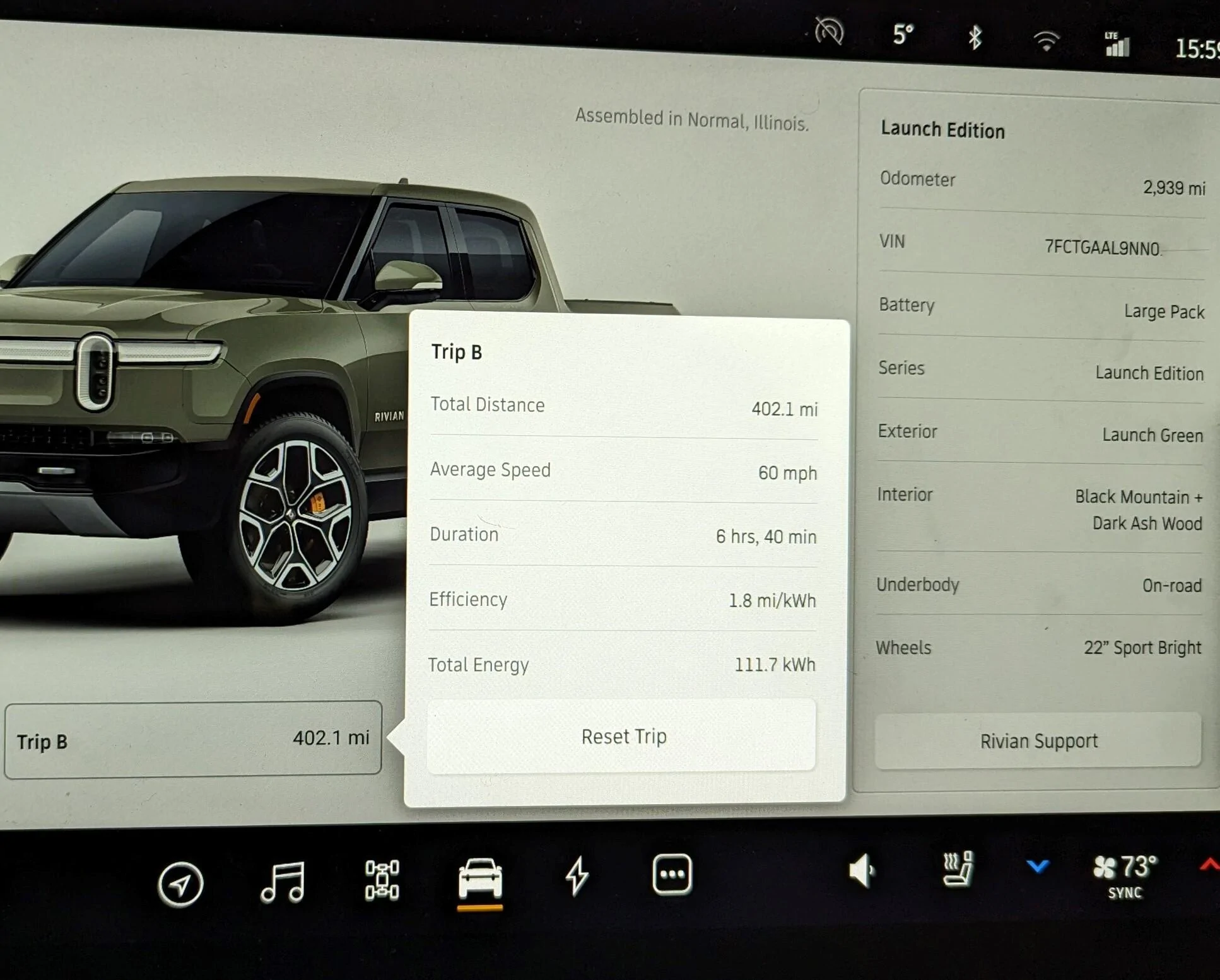Tap the VIN number value
Image resolution: width=1220 pixels, height=980 pixels.
[1102, 247]
